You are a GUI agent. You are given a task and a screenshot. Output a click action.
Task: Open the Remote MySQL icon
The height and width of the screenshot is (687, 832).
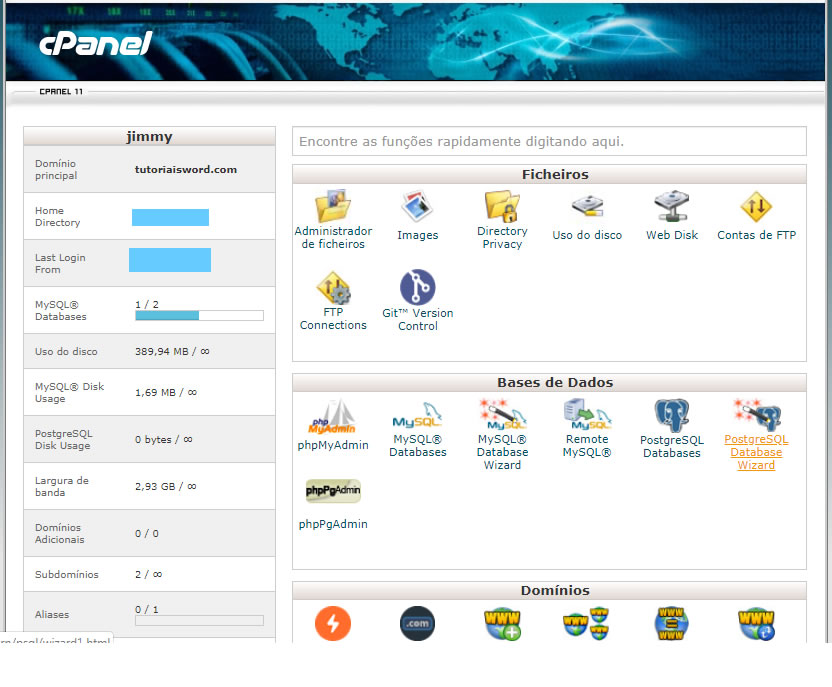click(x=587, y=414)
